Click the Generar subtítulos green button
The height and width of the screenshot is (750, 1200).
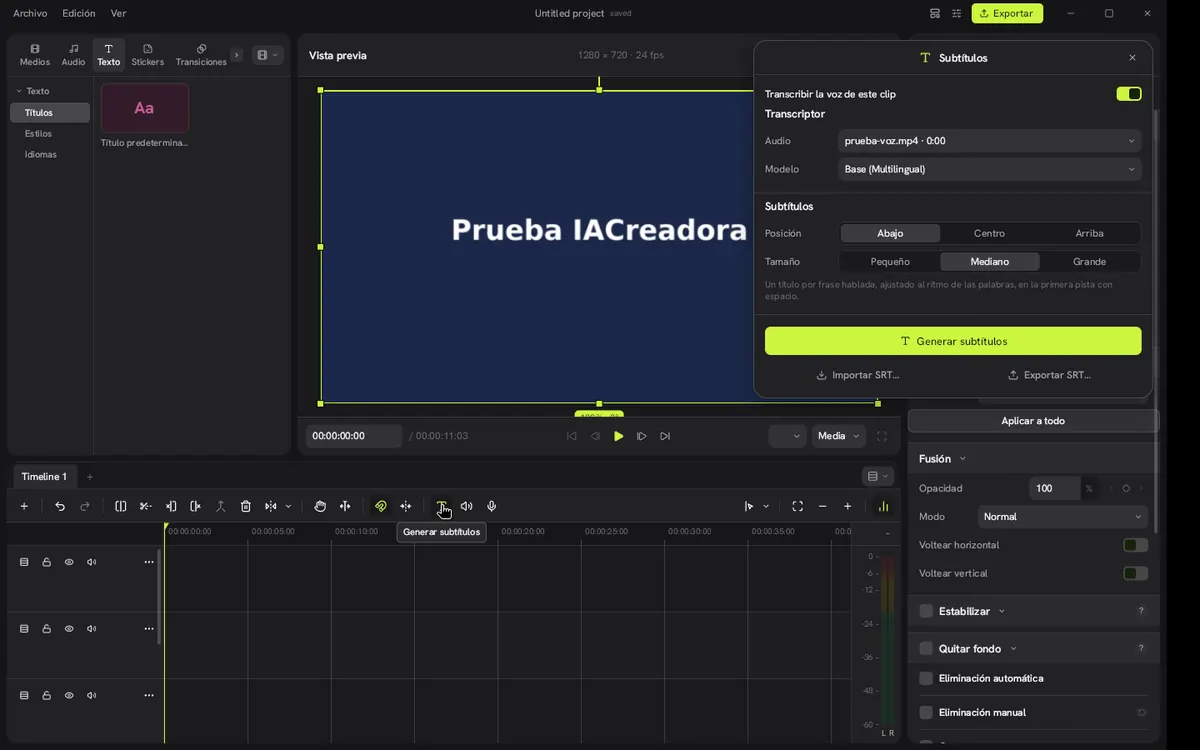tap(953, 341)
